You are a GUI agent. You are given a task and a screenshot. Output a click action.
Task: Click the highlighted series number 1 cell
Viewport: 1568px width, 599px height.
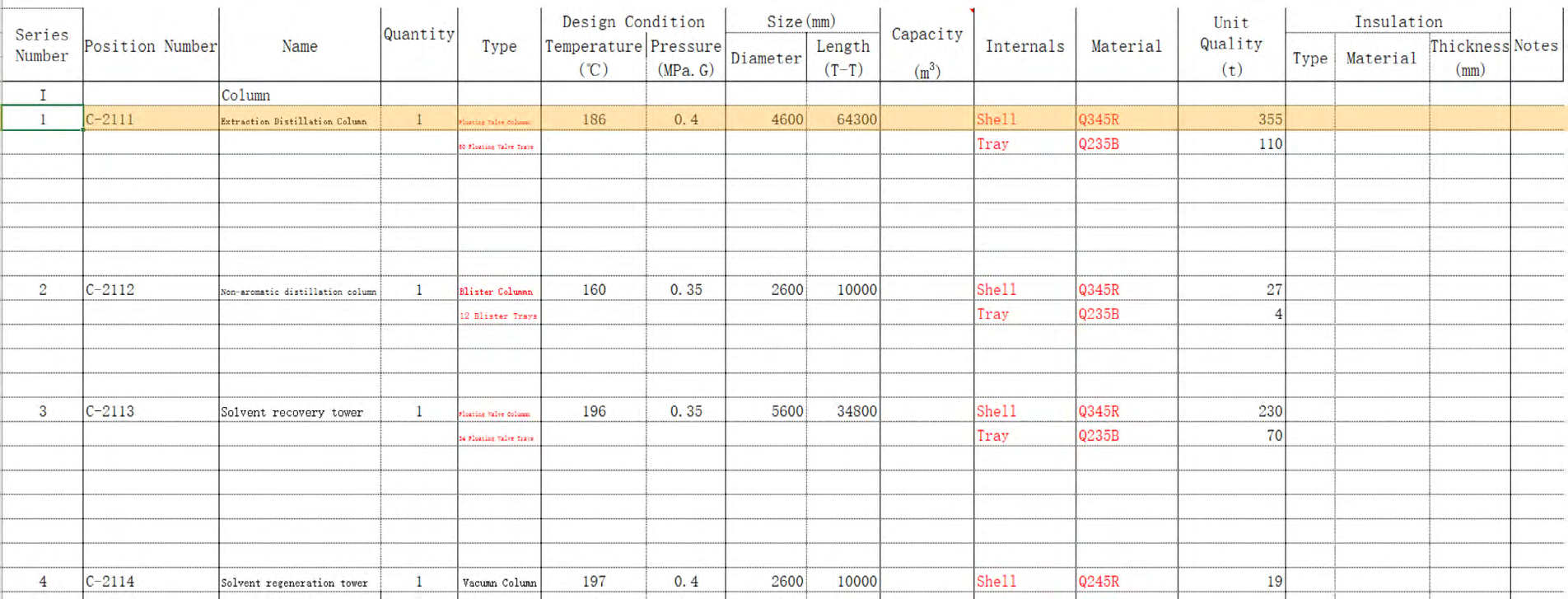point(42,119)
